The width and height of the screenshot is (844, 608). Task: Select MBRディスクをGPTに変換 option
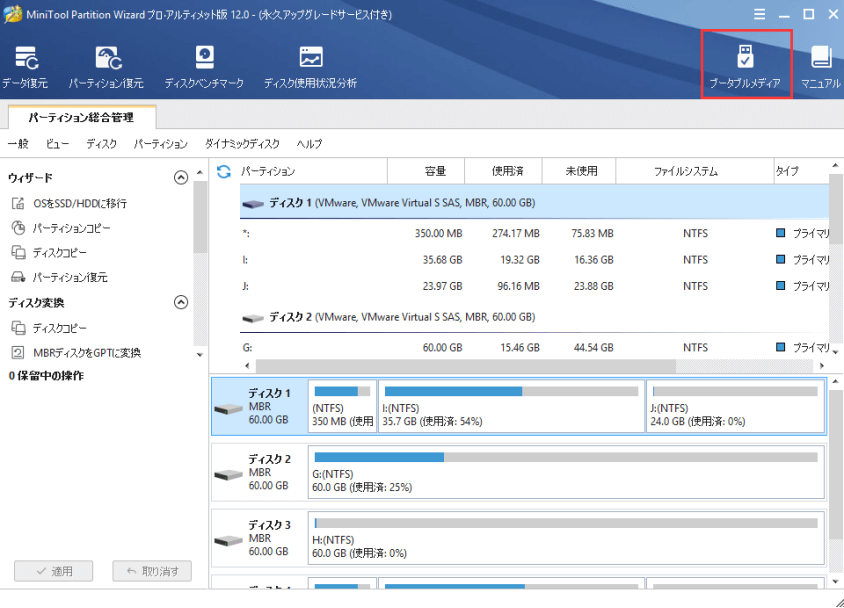click(76, 352)
